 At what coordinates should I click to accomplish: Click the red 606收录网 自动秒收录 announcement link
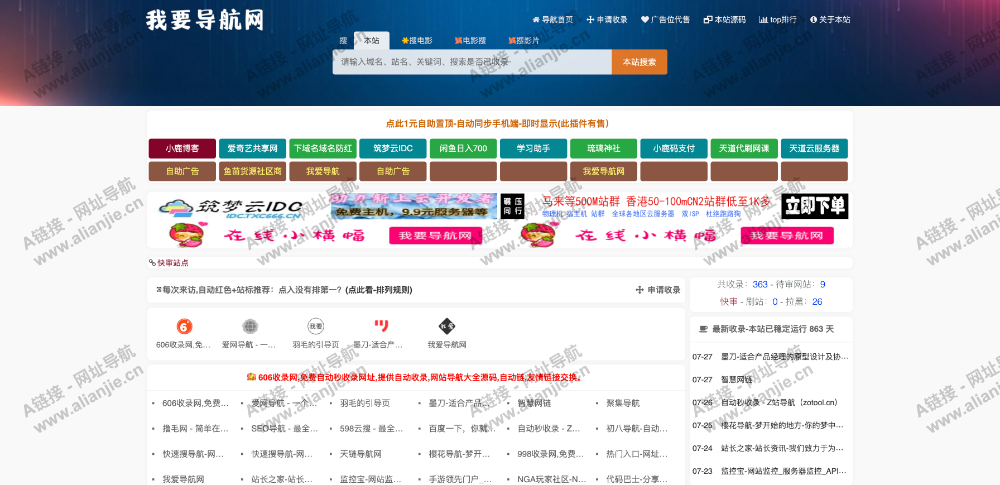point(420,377)
